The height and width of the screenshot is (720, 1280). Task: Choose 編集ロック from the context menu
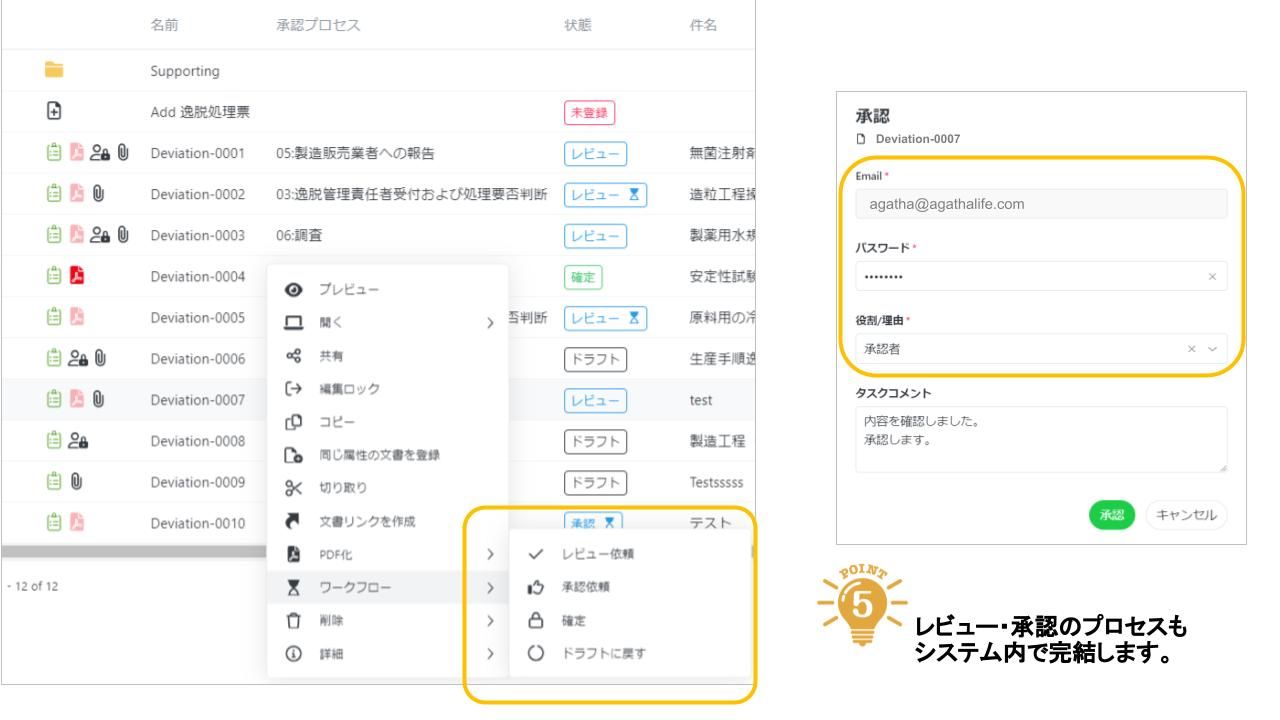349,388
